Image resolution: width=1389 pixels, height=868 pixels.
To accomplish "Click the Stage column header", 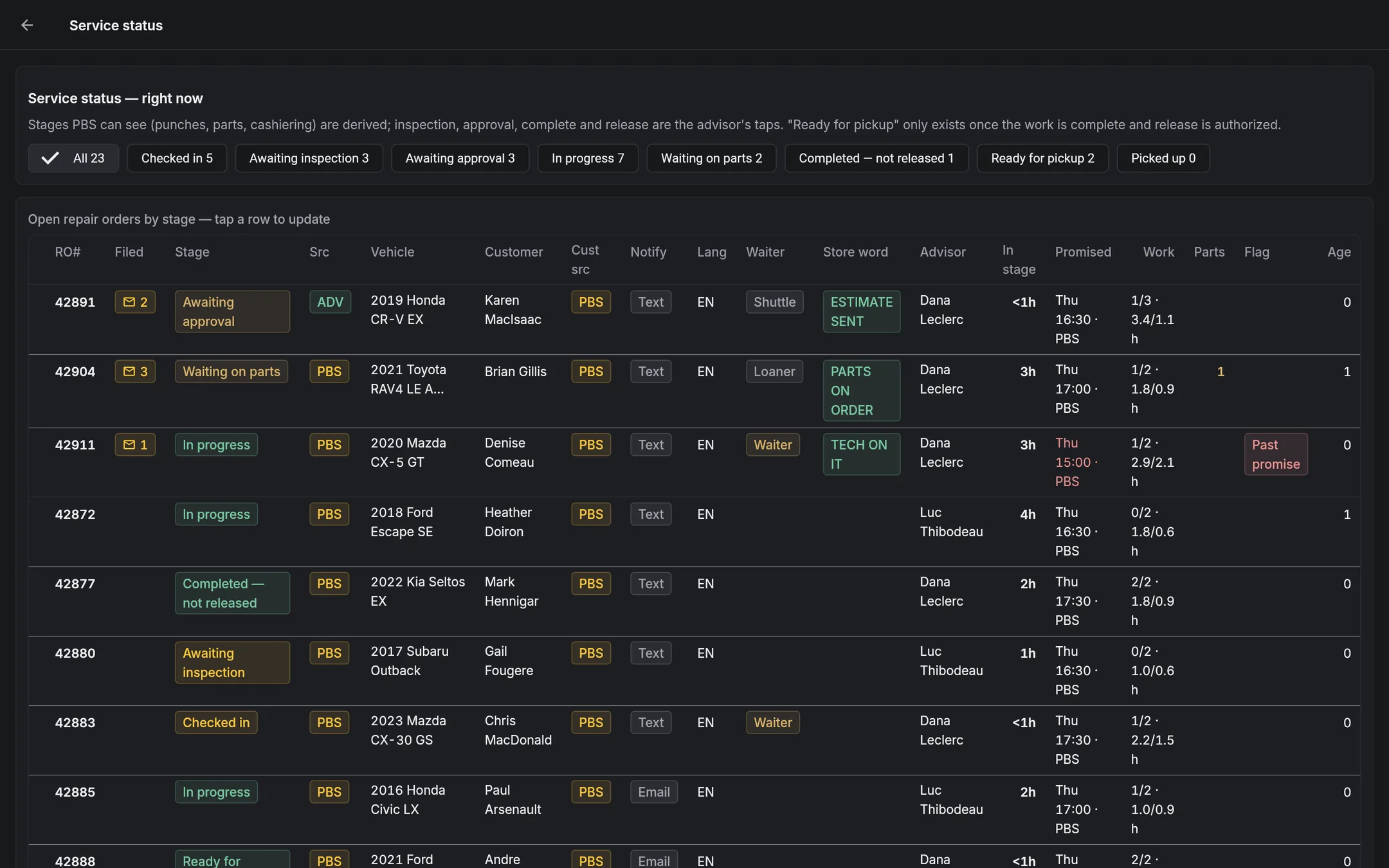I will [192, 252].
